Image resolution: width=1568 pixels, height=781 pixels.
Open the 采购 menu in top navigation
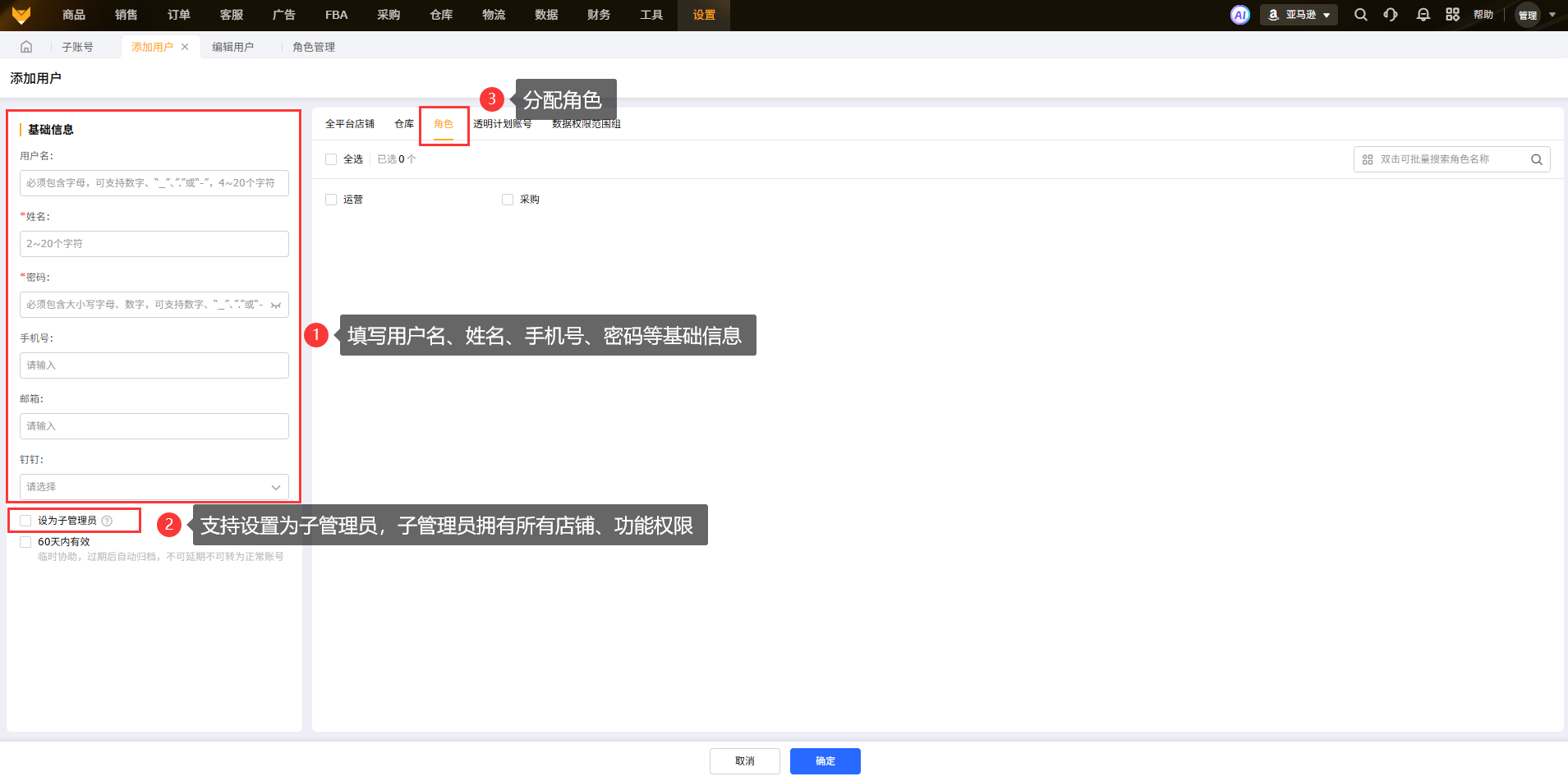389,15
